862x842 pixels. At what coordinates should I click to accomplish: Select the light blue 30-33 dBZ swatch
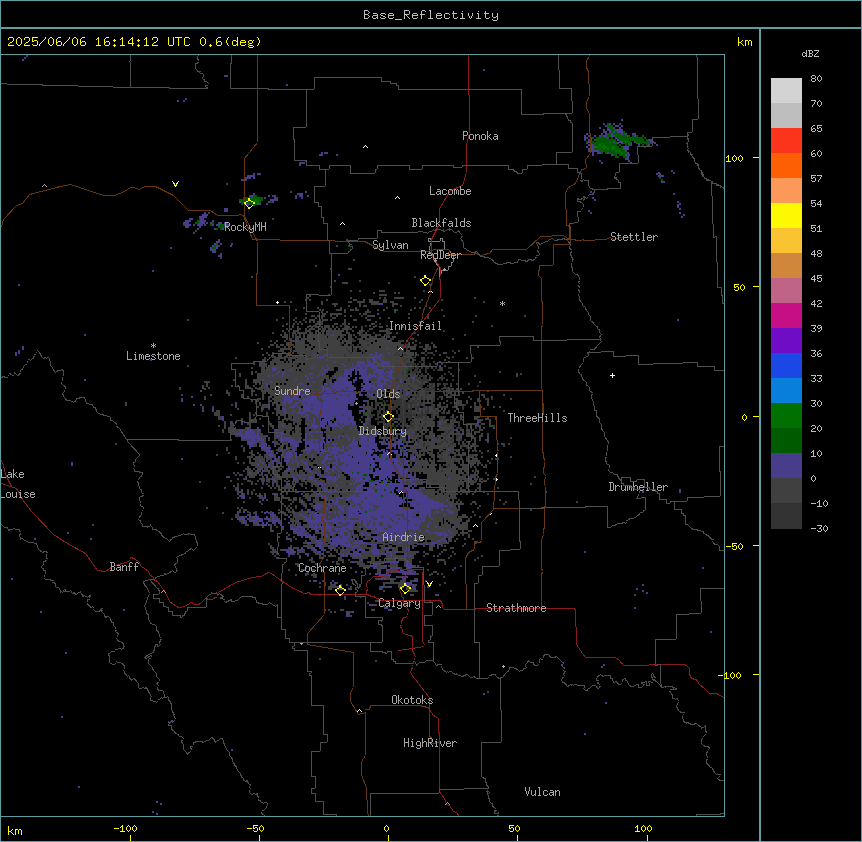click(x=786, y=391)
